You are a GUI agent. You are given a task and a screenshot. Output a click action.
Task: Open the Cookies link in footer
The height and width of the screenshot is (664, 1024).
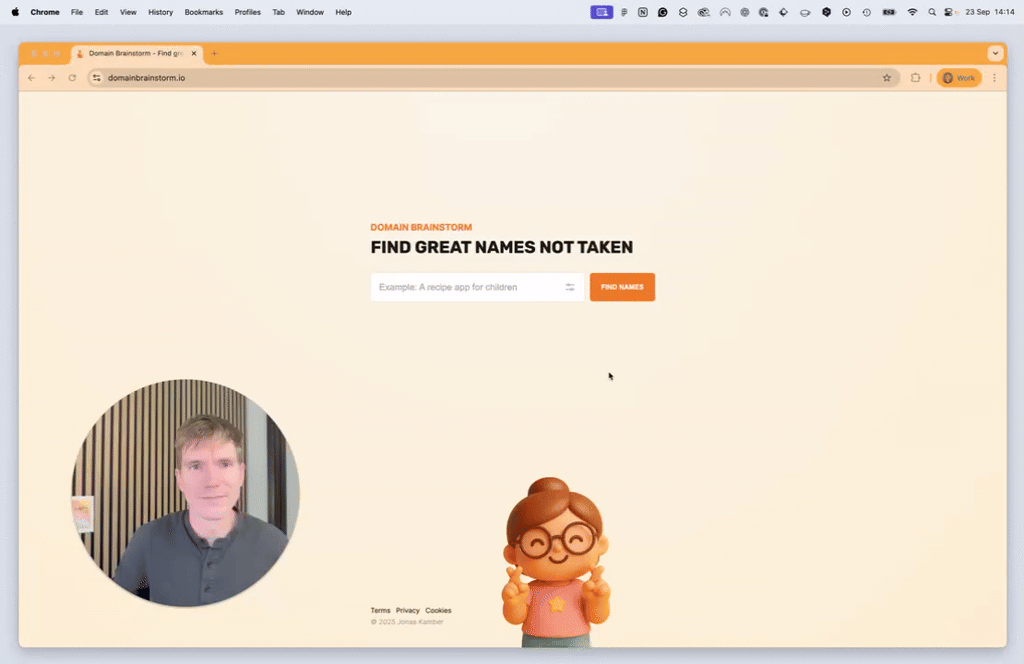438,610
